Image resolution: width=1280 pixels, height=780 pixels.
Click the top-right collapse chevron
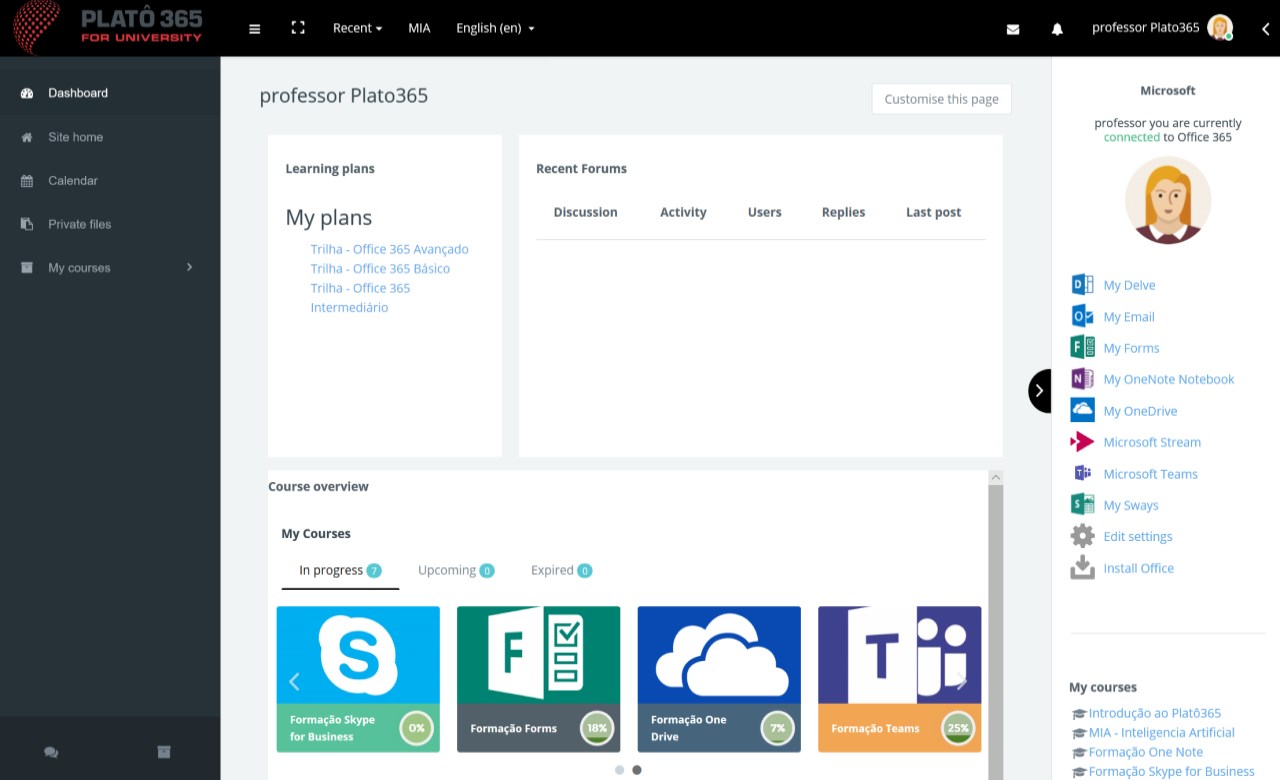click(1265, 29)
